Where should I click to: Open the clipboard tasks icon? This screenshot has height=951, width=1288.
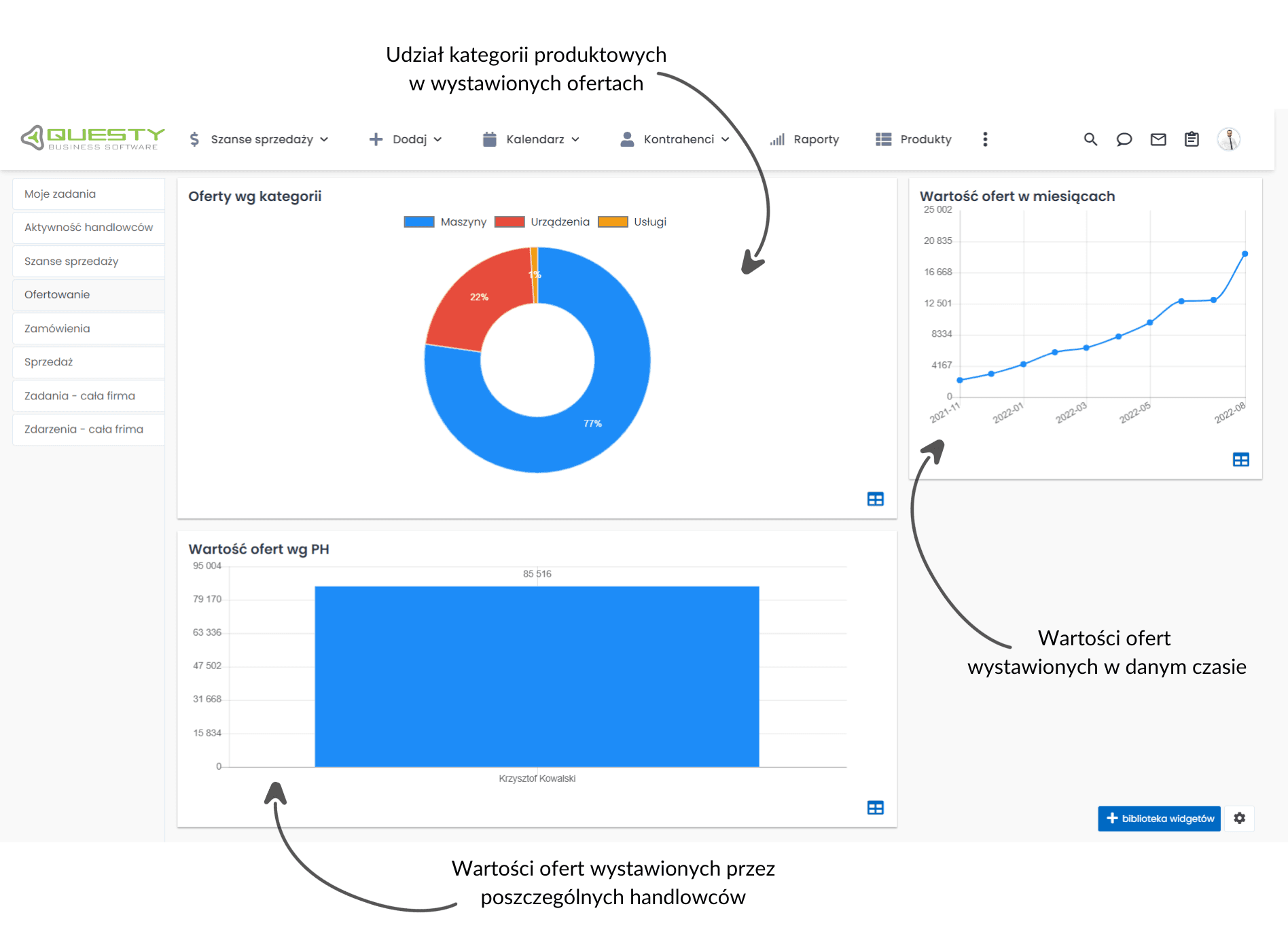coord(1192,139)
